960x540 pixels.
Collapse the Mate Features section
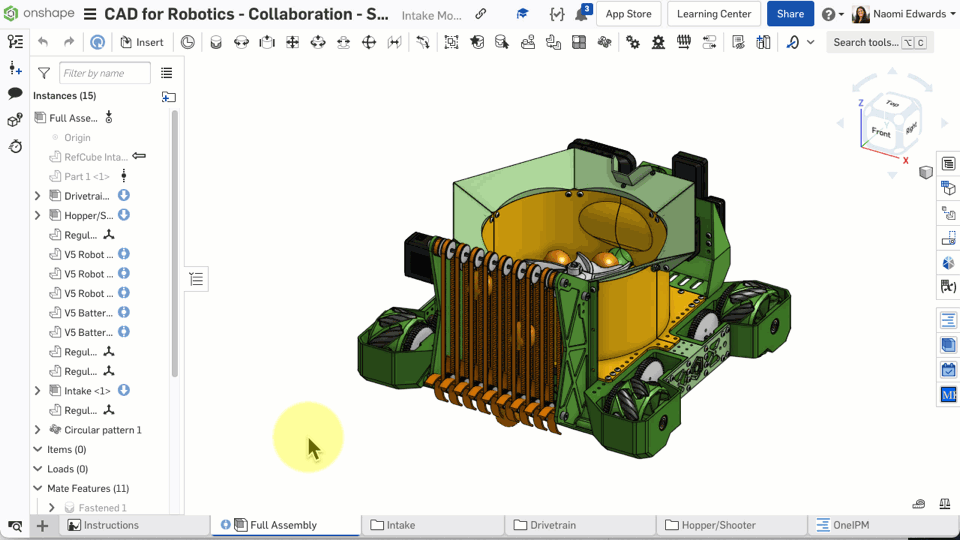pyautogui.click(x=38, y=489)
